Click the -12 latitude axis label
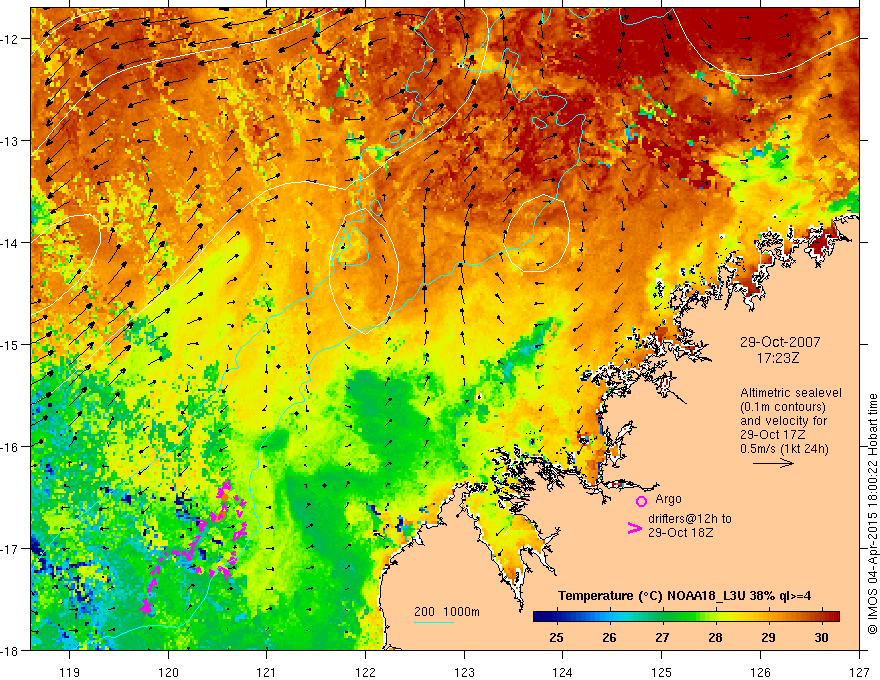The width and height of the screenshot is (880, 680). [x=10, y=39]
